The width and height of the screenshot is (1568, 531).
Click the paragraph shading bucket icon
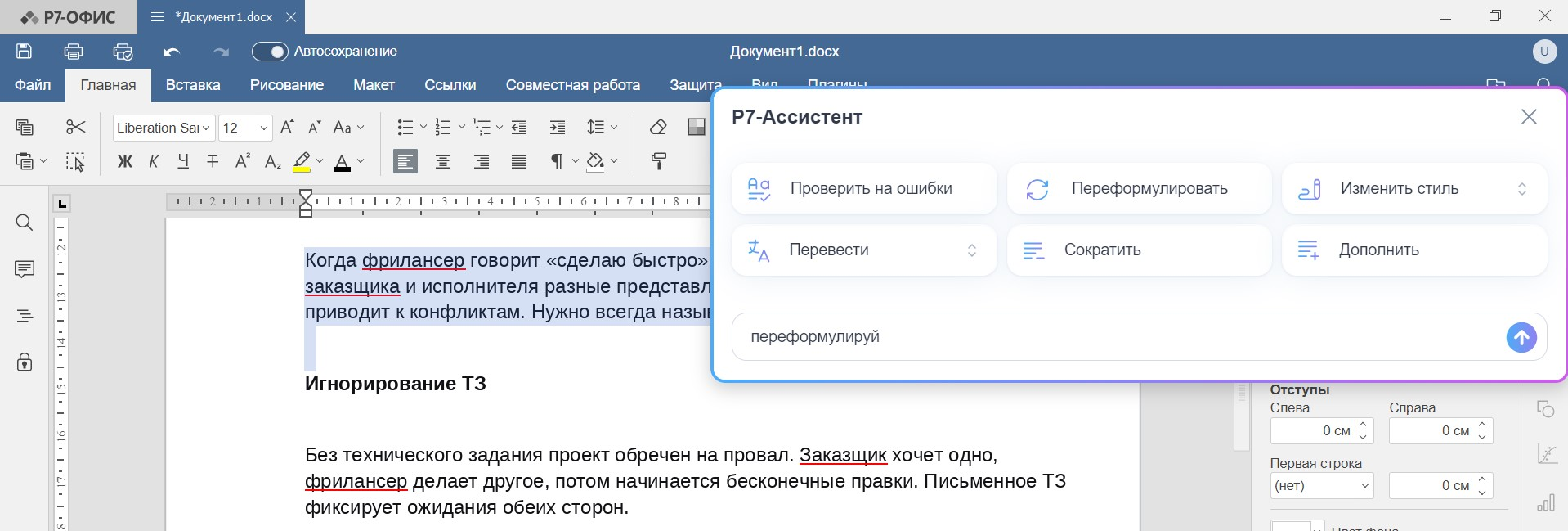(x=596, y=161)
